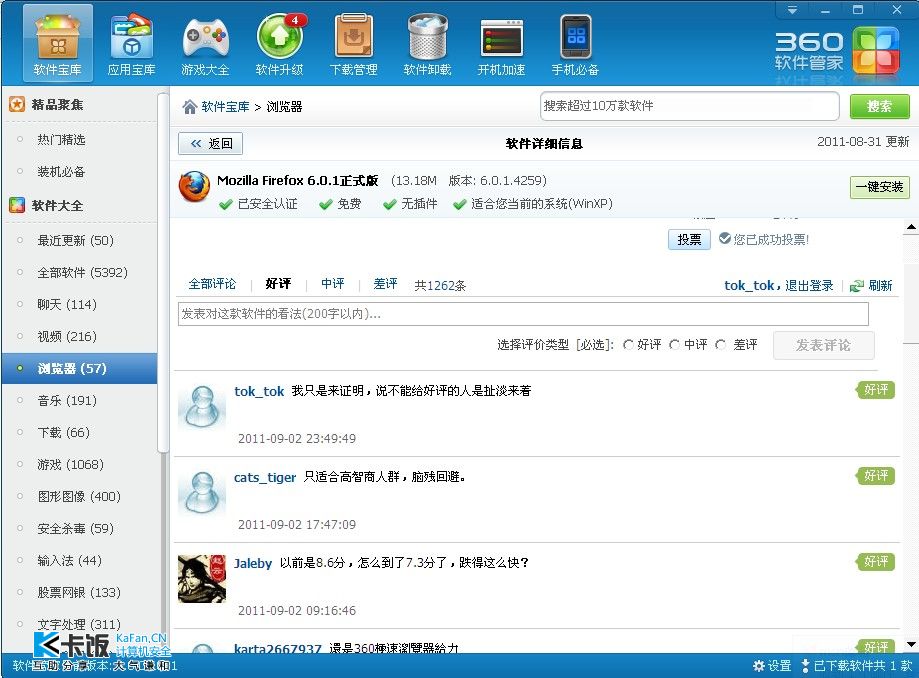Click the 360 软件管家 logo
Viewport: 919px width, 678px height.
pyautogui.click(x=837, y=52)
